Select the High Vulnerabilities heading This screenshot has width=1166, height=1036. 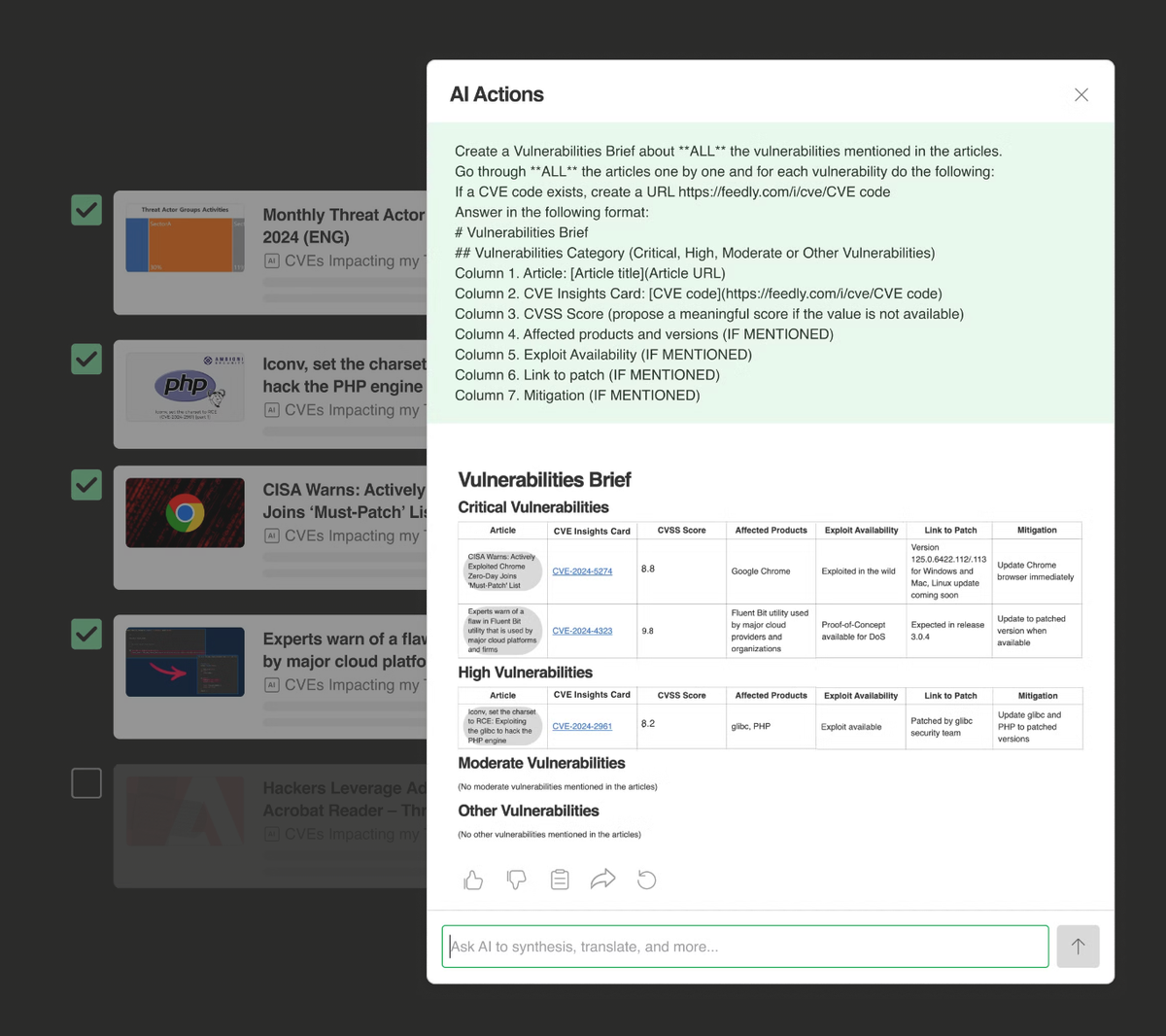pyautogui.click(x=525, y=672)
